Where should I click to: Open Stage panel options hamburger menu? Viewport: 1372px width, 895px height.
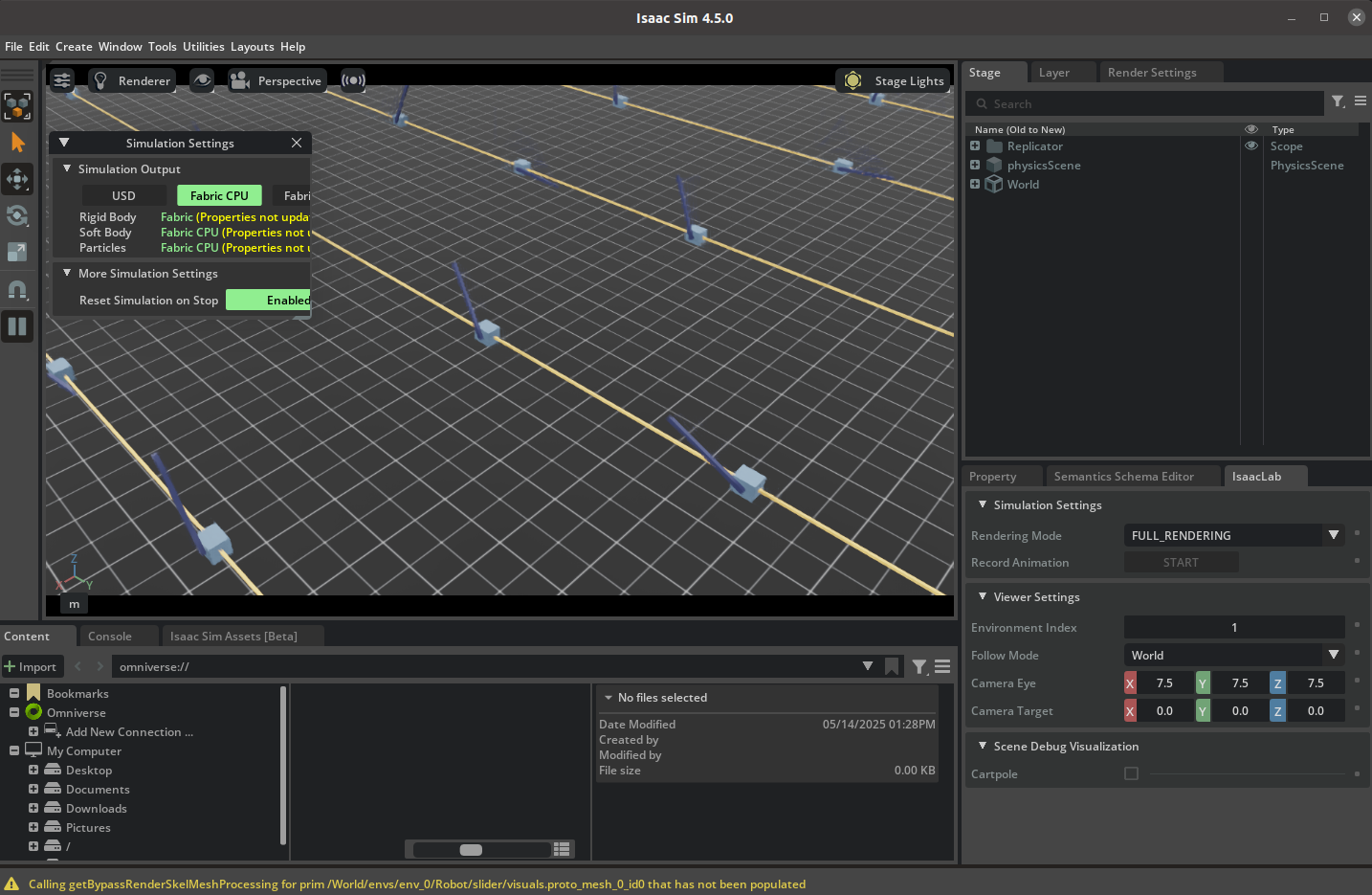point(1361,101)
